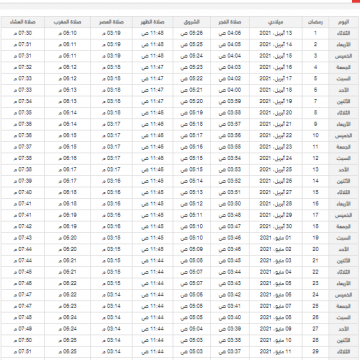Select Fajr time 04:06 on Ramadan day 1

point(230,33)
